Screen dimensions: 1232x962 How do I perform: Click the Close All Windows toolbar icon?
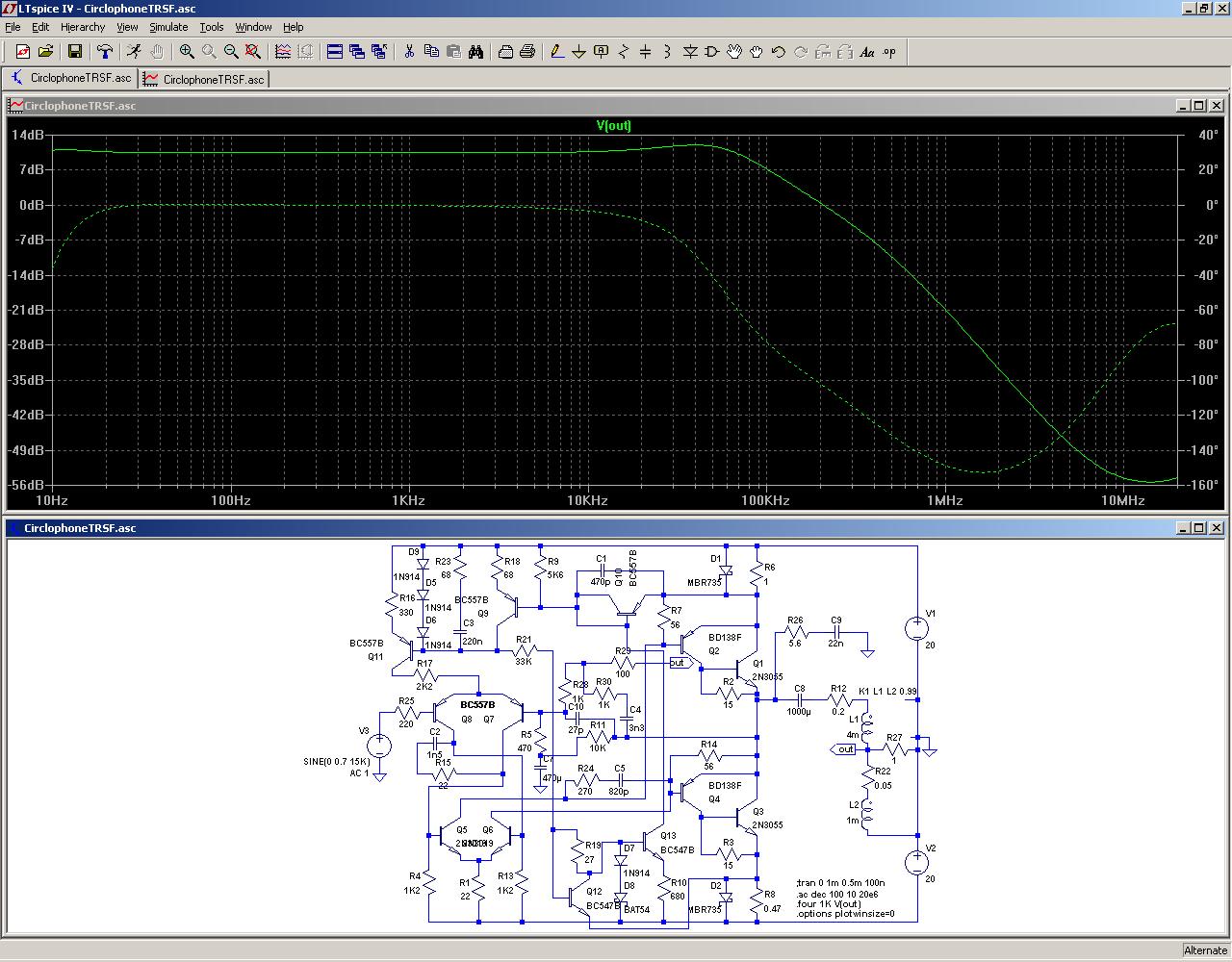pos(379,52)
